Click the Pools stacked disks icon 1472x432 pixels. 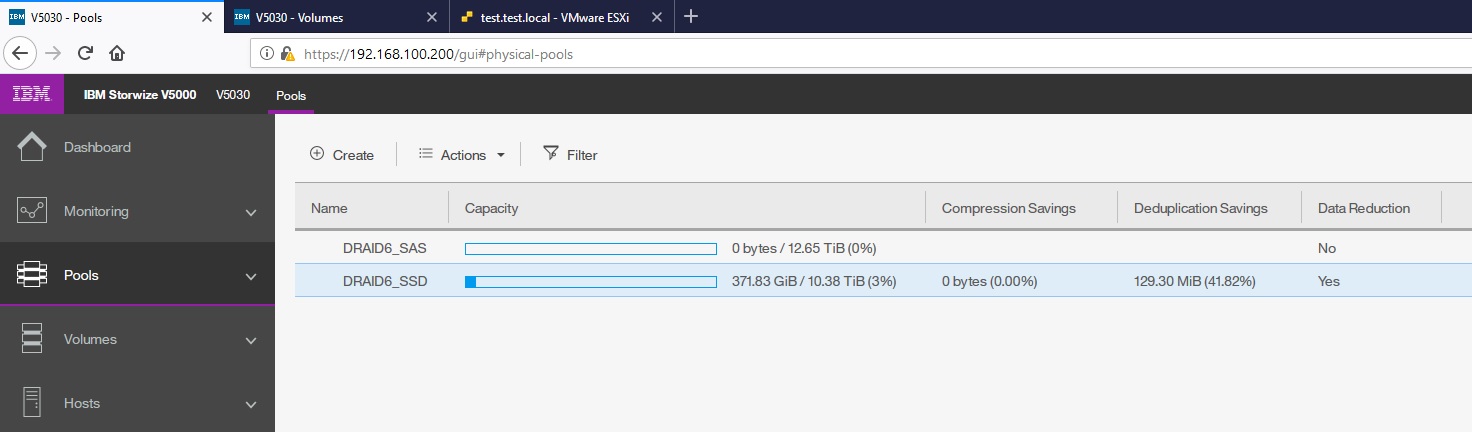coord(31,275)
